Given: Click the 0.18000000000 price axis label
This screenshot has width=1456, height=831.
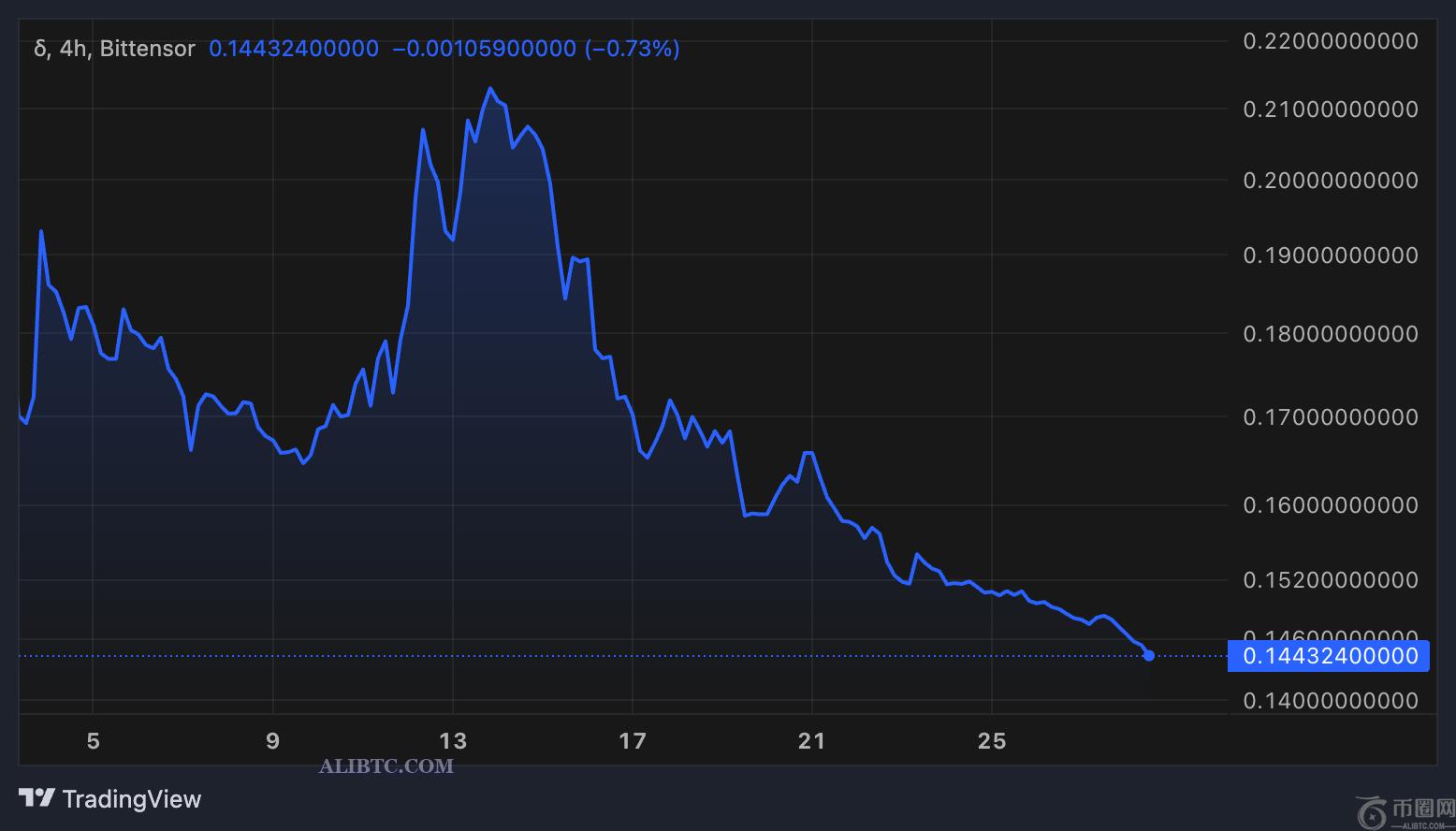Looking at the screenshot, I should pyautogui.click(x=1330, y=334).
